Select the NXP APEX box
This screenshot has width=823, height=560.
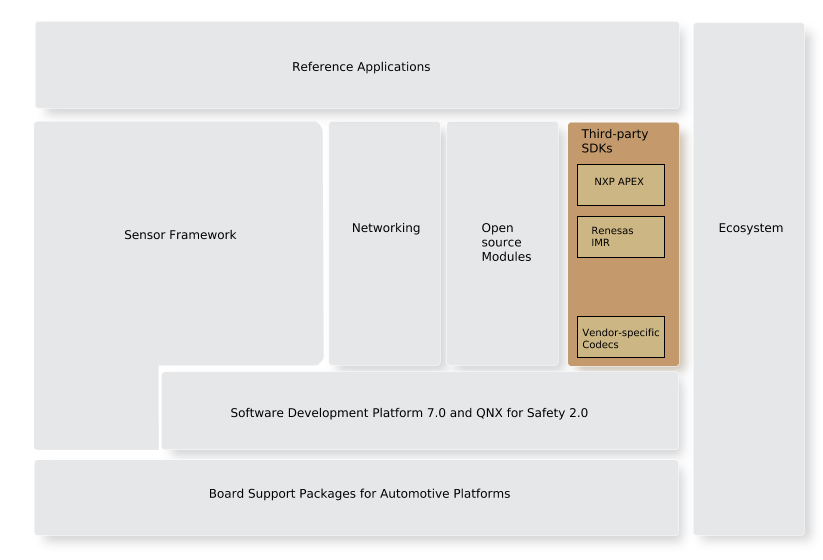point(620,183)
